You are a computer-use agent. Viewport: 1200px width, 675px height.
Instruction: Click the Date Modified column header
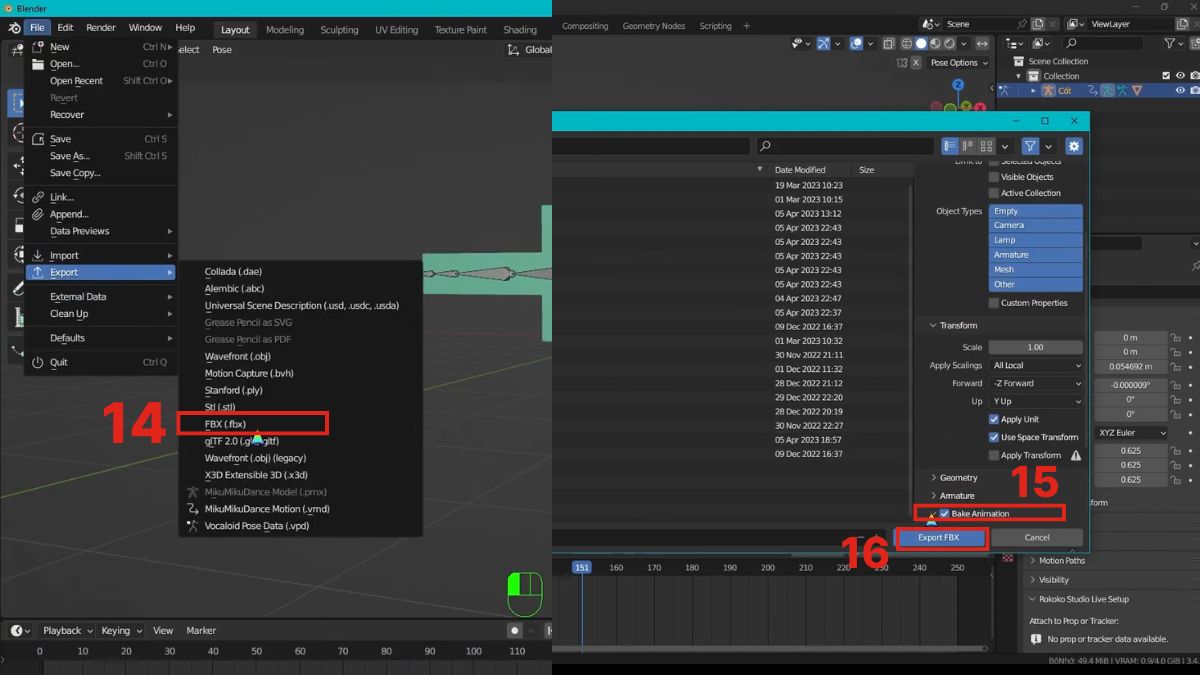coord(800,170)
